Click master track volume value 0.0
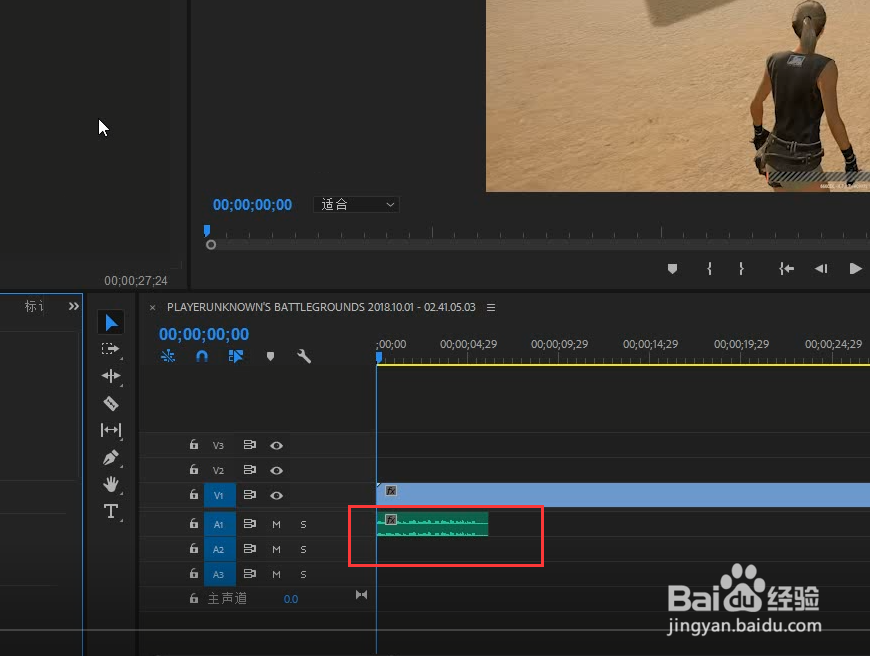870x656 pixels. pos(291,599)
